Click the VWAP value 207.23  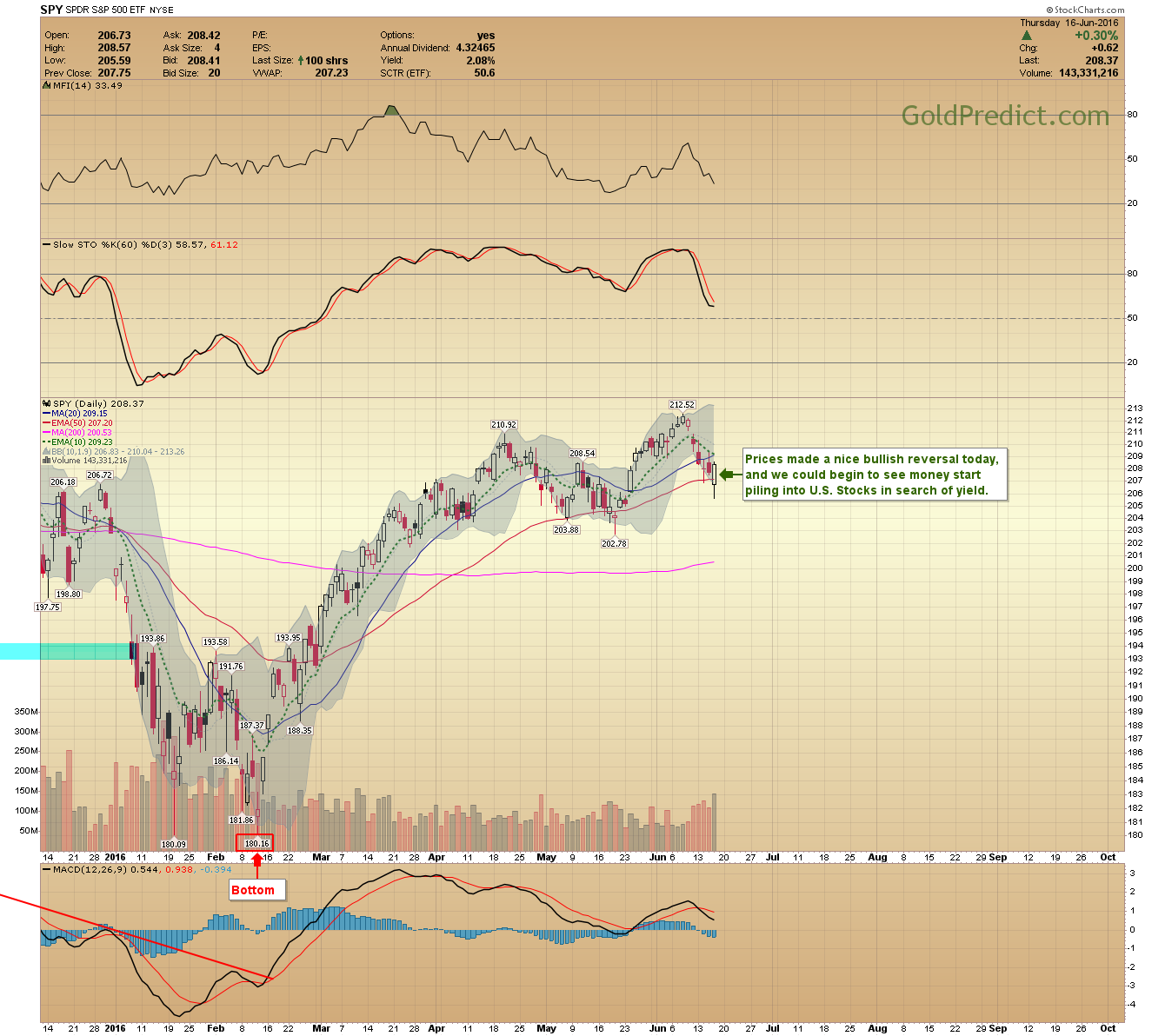coord(331,73)
